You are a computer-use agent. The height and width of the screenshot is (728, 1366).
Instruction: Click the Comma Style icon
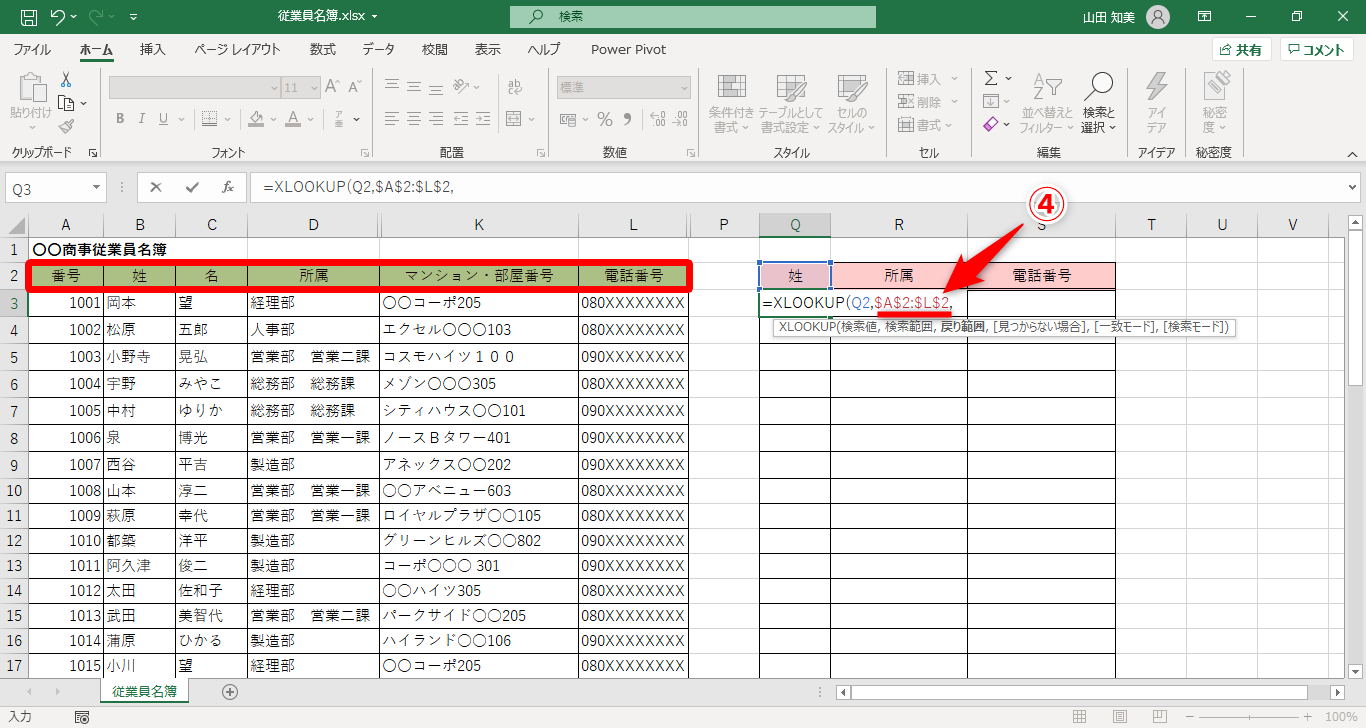(627, 119)
